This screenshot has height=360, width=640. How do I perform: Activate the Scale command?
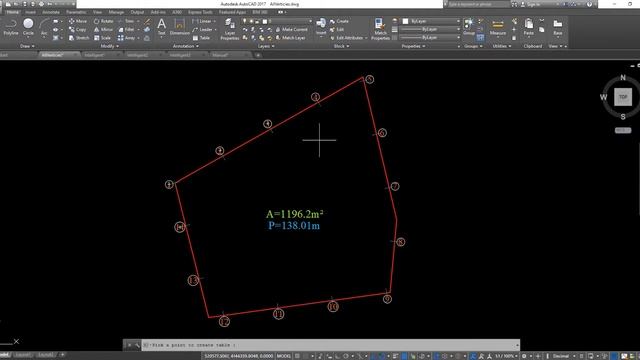click(102, 38)
